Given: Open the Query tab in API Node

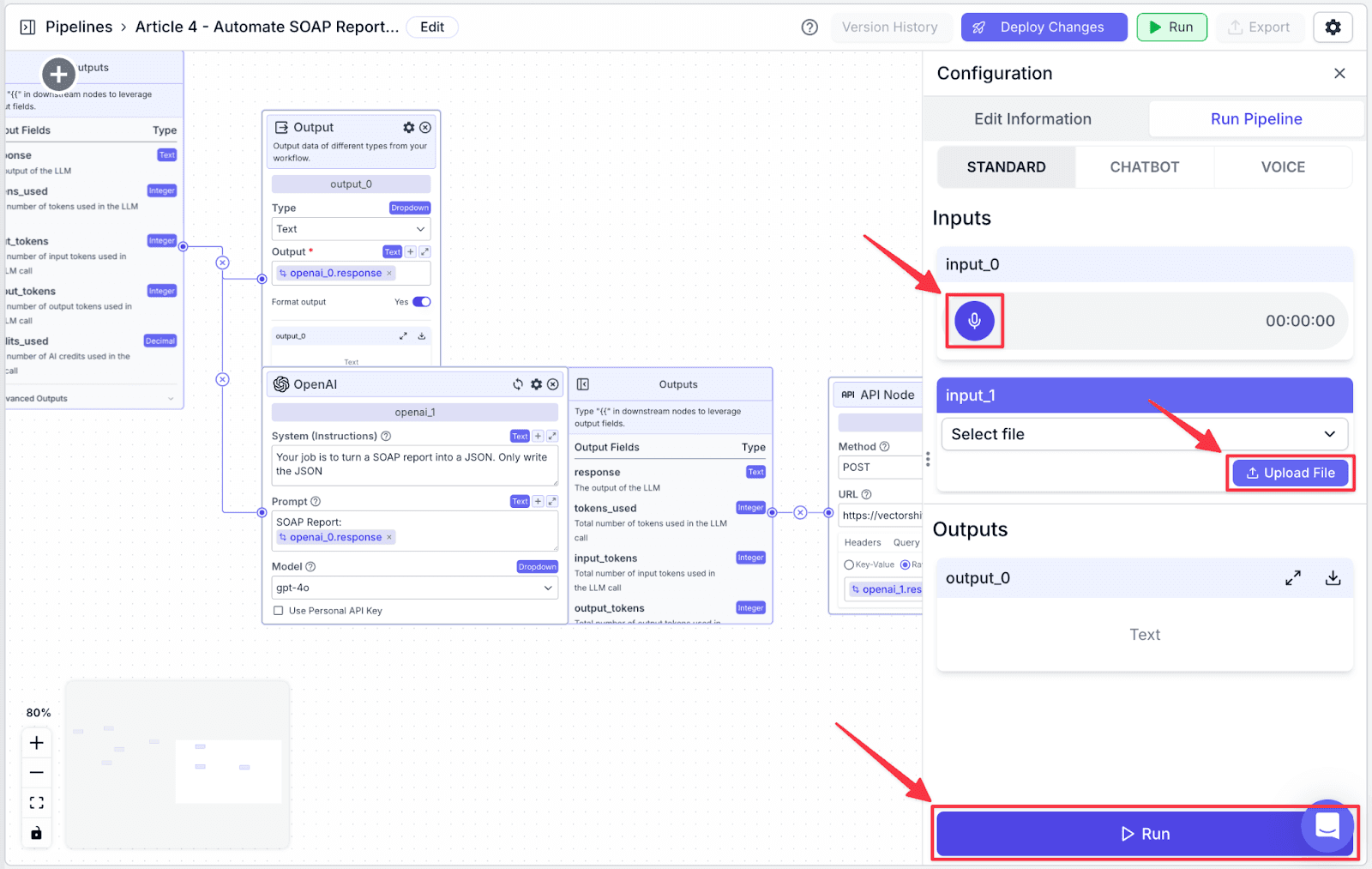Looking at the screenshot, I should (906, 542).
